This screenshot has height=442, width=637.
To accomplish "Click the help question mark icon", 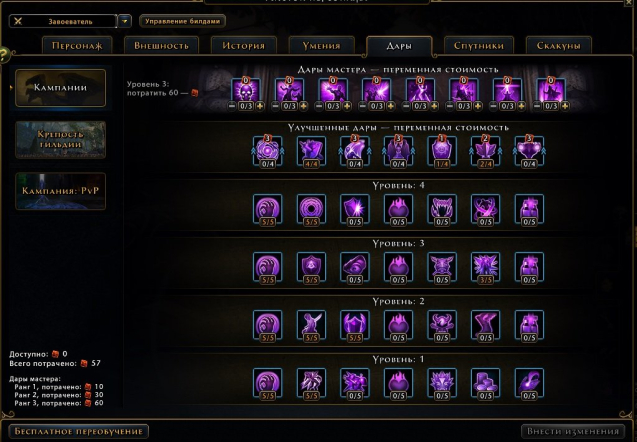I will point(4,54).
